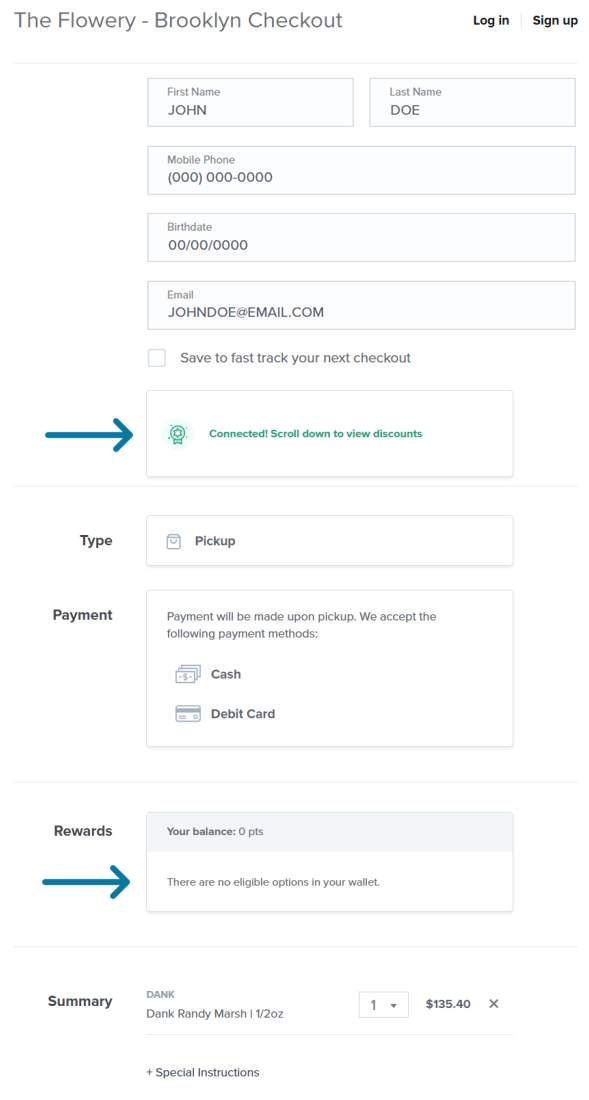Click the Pickup shopping bag icon
Viewport: 589px width, 1100px height.
pos(174,541)
